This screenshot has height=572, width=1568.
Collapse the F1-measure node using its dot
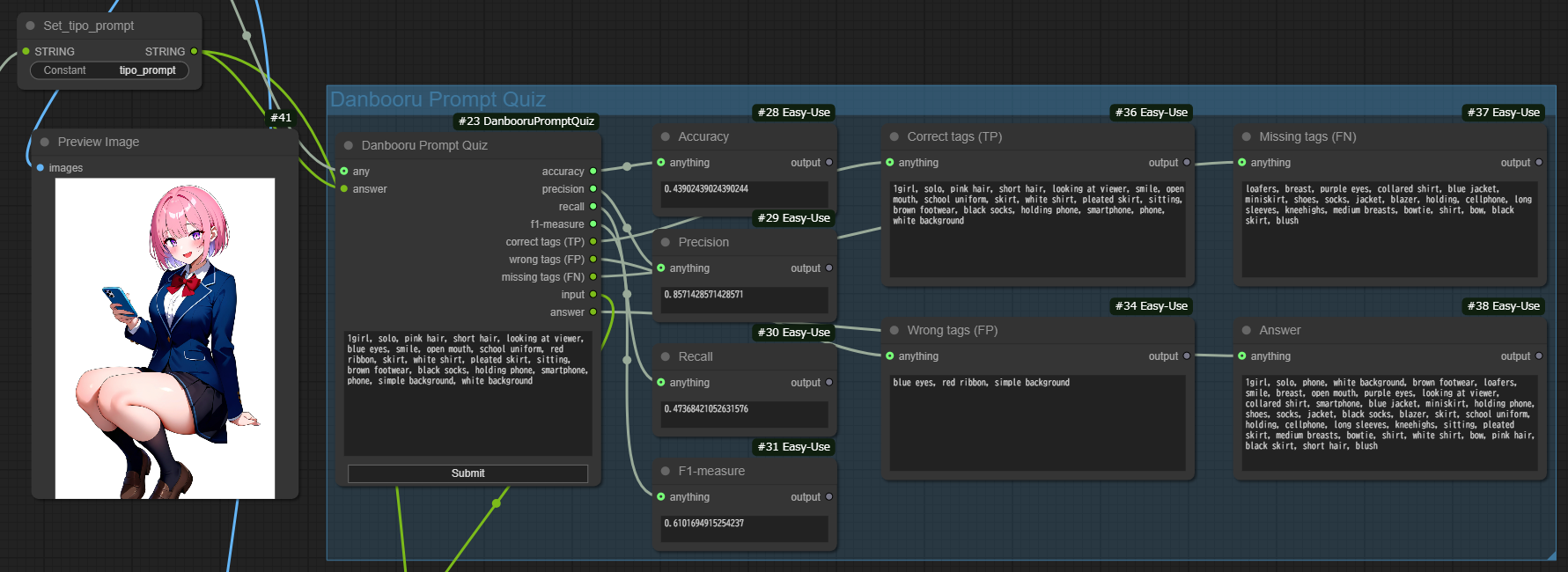click(666, 471)
